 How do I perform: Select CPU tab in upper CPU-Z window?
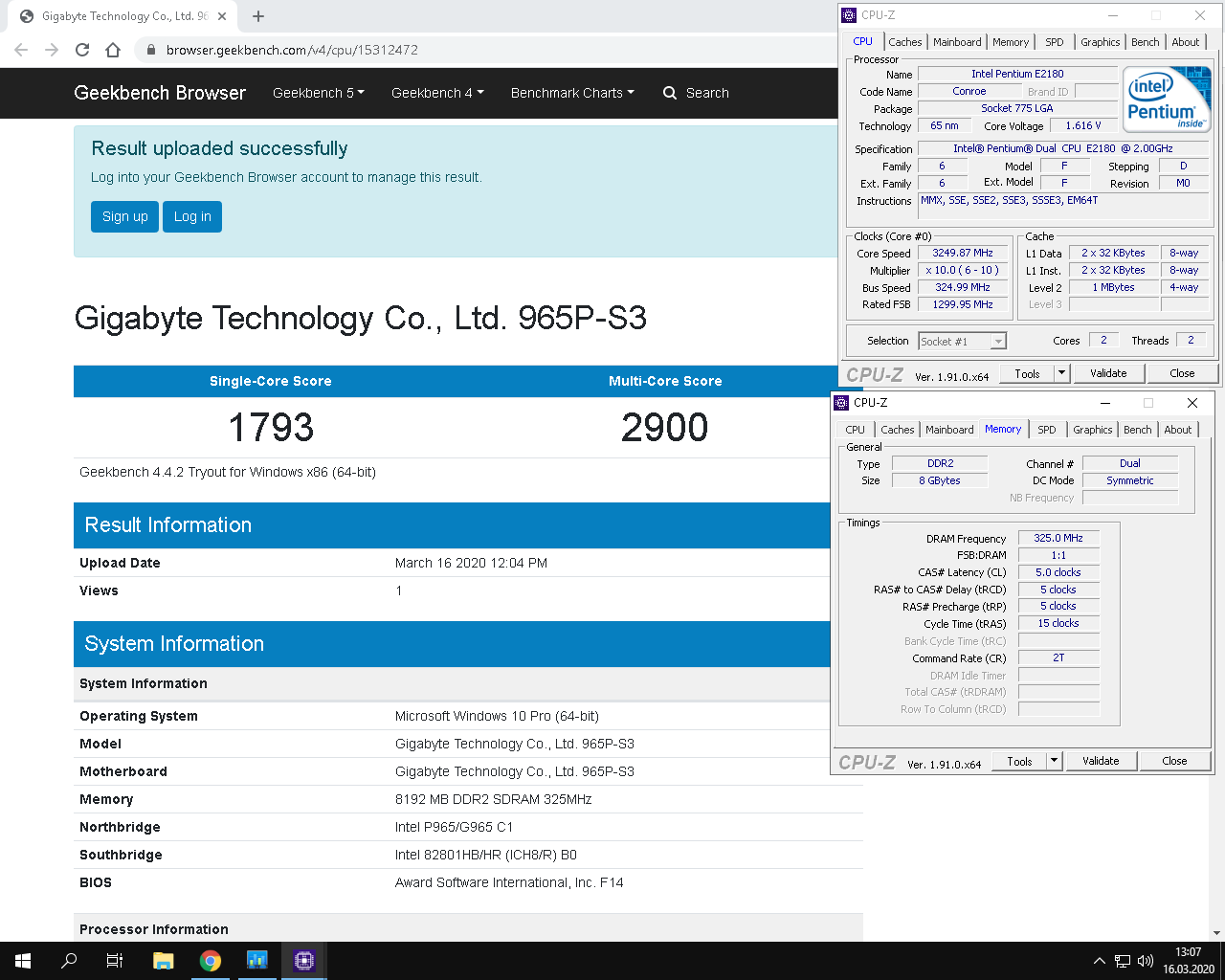[x=862, y=41]
